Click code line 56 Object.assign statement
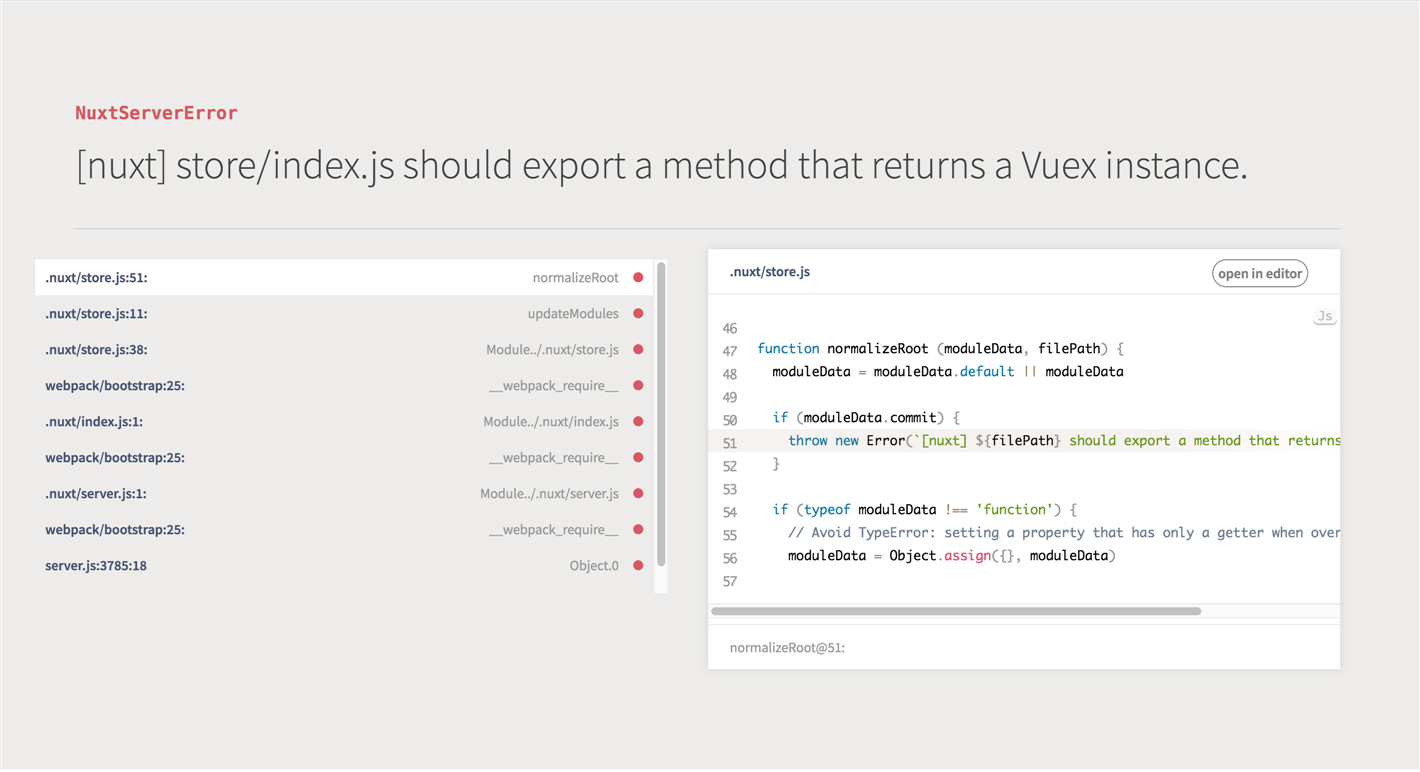Image resolution: width=1420 pixels, height=772 pixels. (x=951, y=556)
